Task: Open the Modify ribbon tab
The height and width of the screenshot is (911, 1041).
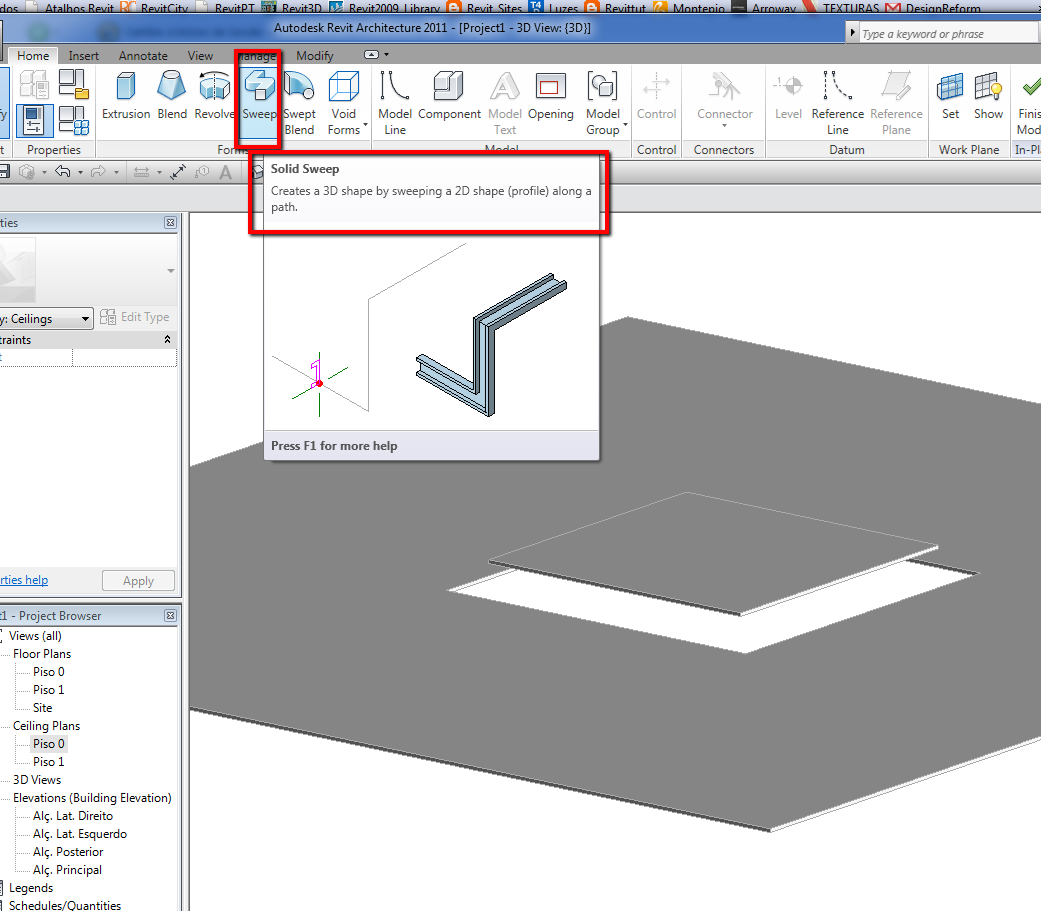Action: click(x=315, y=56)
